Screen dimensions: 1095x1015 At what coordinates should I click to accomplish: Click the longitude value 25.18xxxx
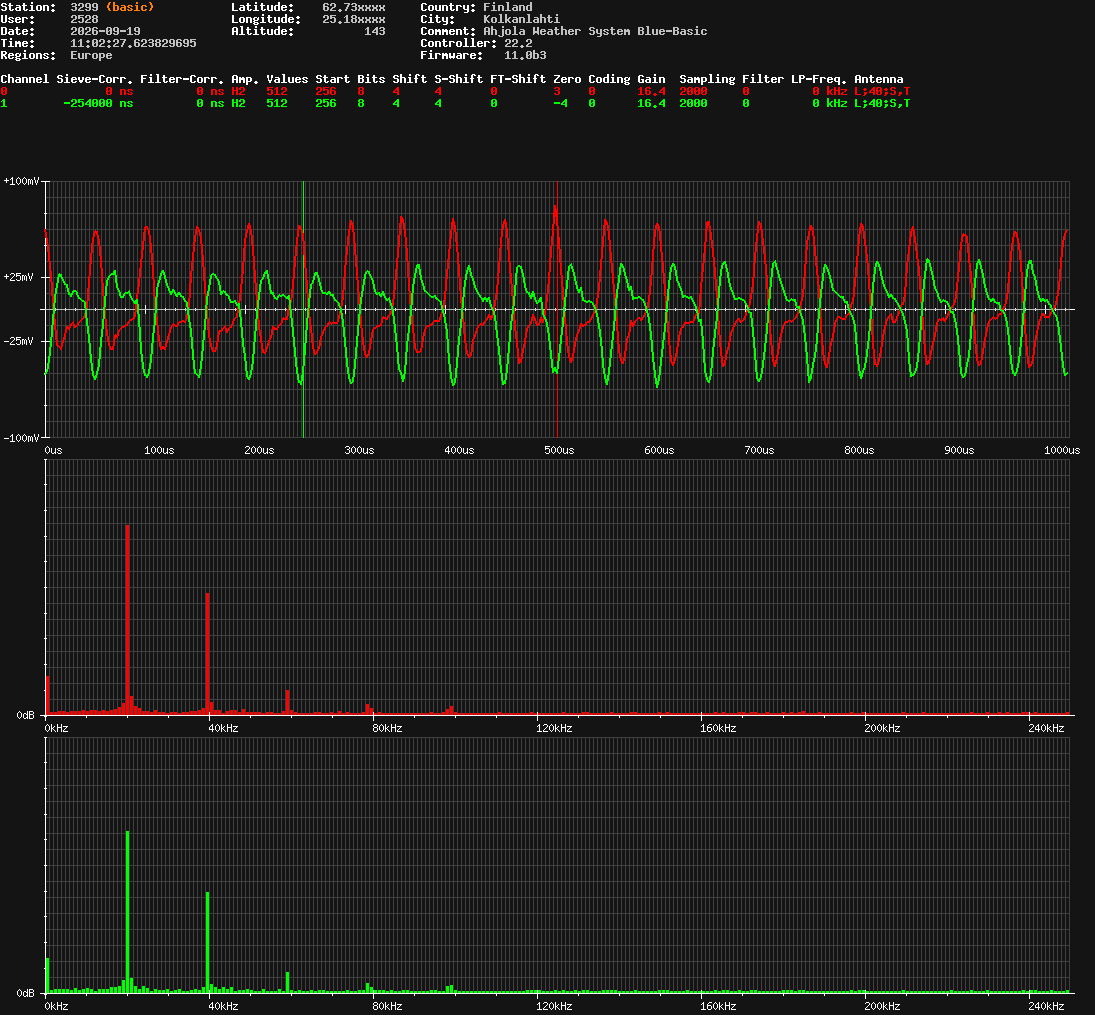(x=353, y=19)
